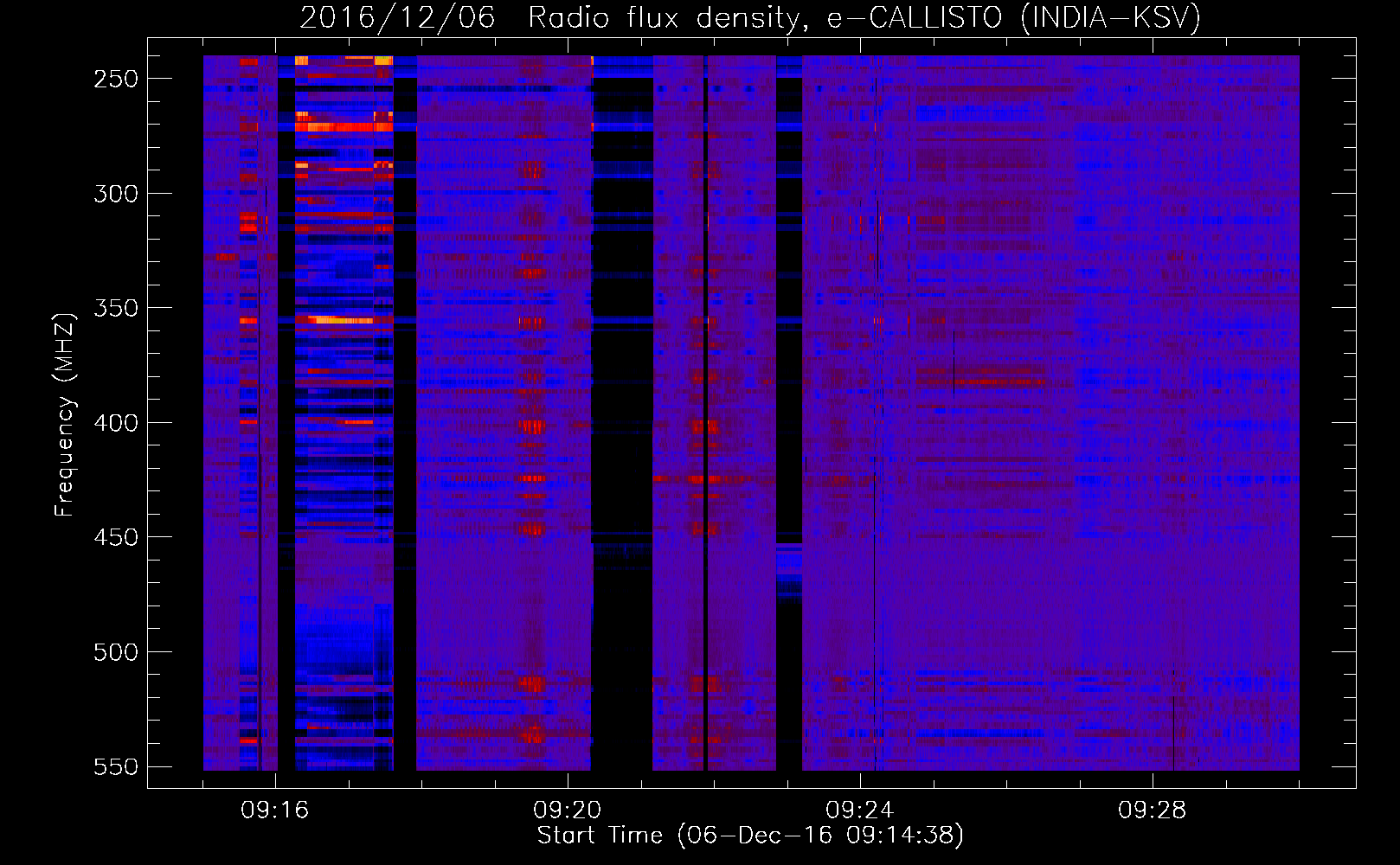Viewport: 1400px width, 865px height.
Task: Click the "Start Time (06-Dec-16 09:14:38)" axis label
Action: (x=750, y=836)
